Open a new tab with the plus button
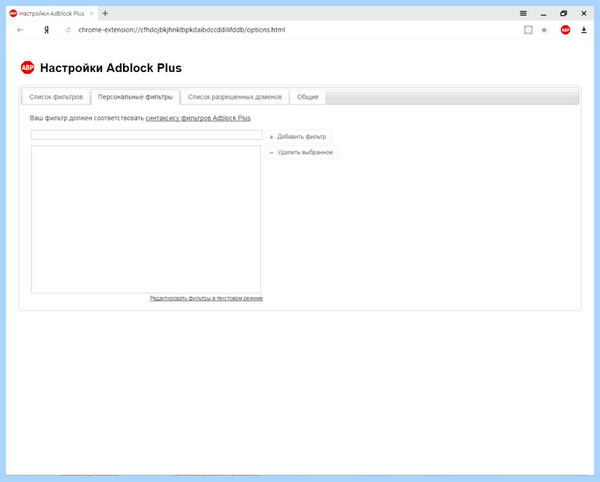The height and width of the screenshot is (482, 600). tap(105, 13)
